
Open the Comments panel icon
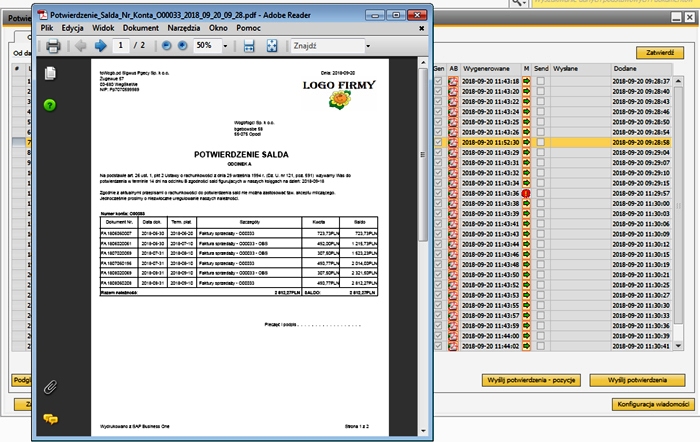tap(50, 419)
